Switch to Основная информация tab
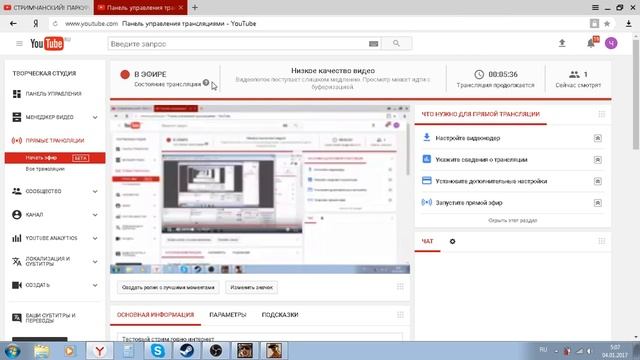640x360 pixels. click(155, 315)
